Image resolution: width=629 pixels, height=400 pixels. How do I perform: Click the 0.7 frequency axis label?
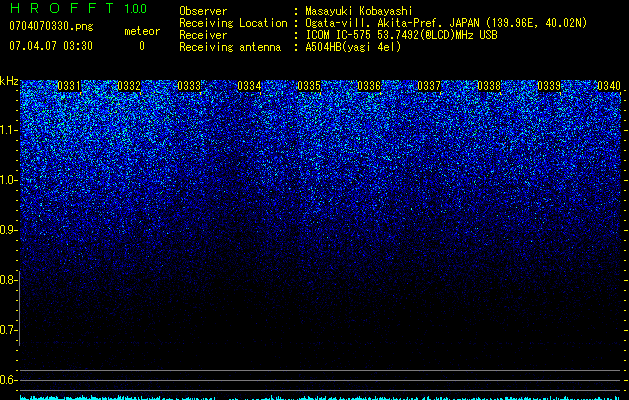point(9,330)
